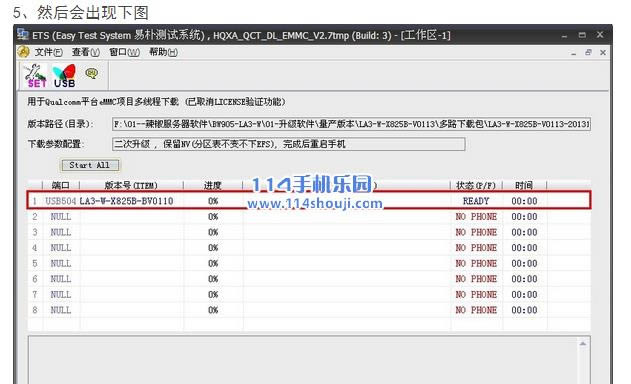Image resolution: width=631 pixels, height=384 pixels.
Task: Click the 0% progress in row 3
Action: point(213,232)
